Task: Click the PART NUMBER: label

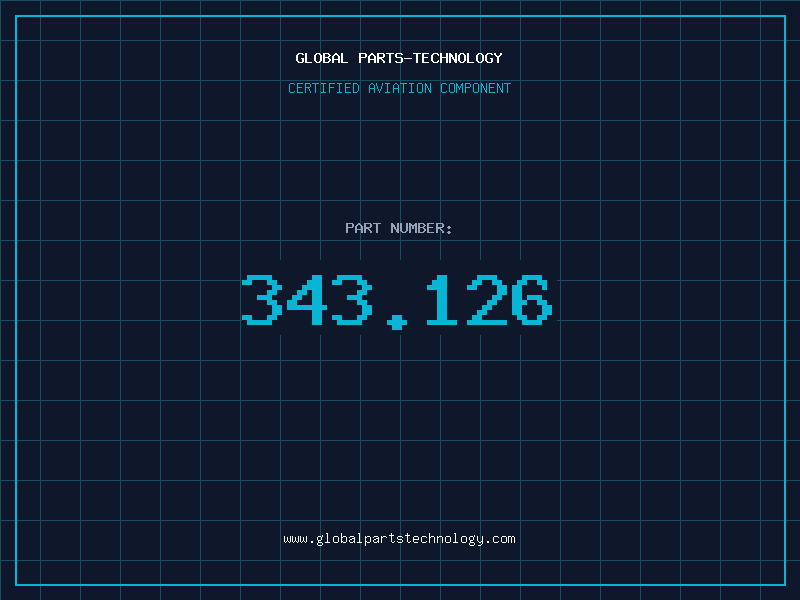Action: (x=399, y=228)
